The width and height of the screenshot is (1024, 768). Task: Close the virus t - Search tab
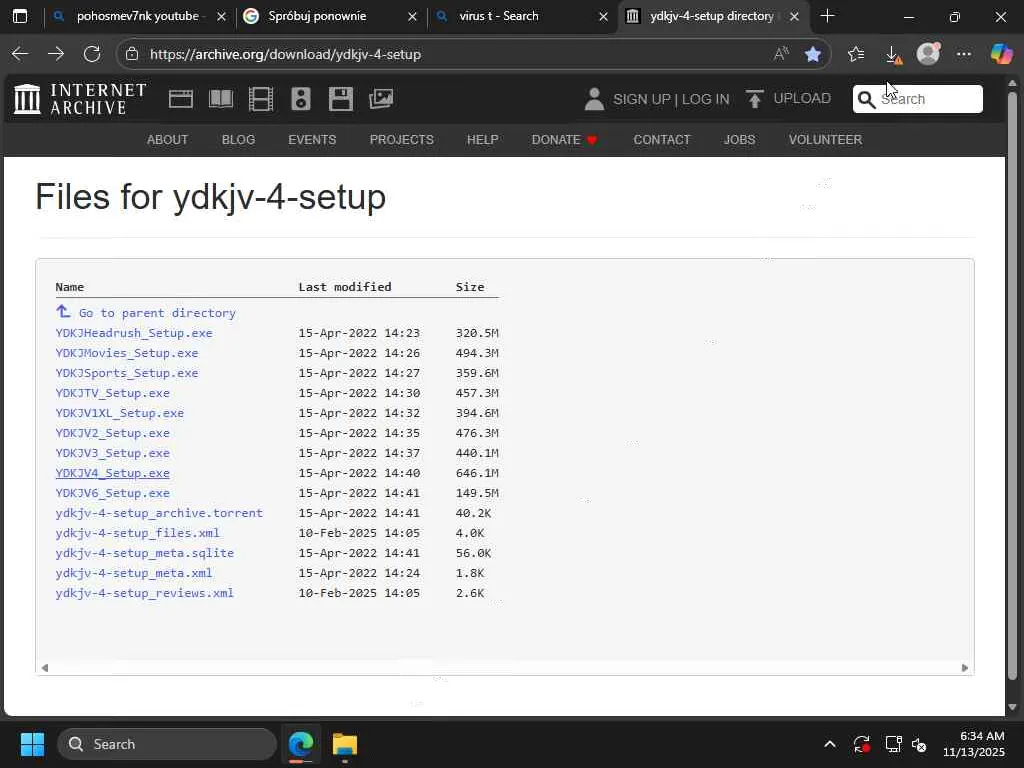(603, 16)
